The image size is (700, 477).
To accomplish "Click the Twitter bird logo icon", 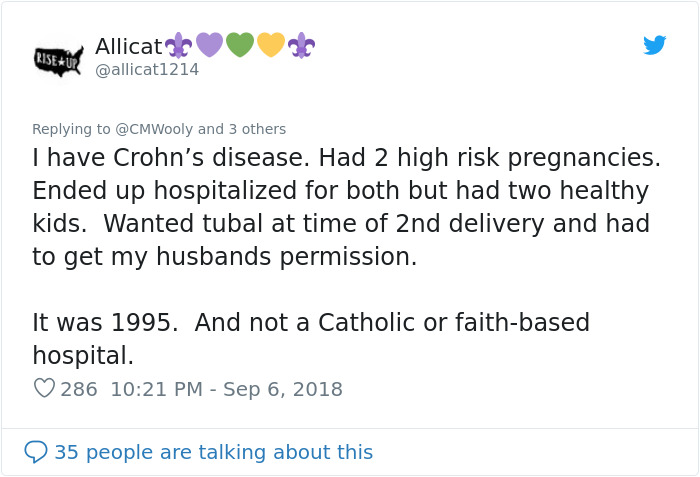I will click(x=654, y=45).
